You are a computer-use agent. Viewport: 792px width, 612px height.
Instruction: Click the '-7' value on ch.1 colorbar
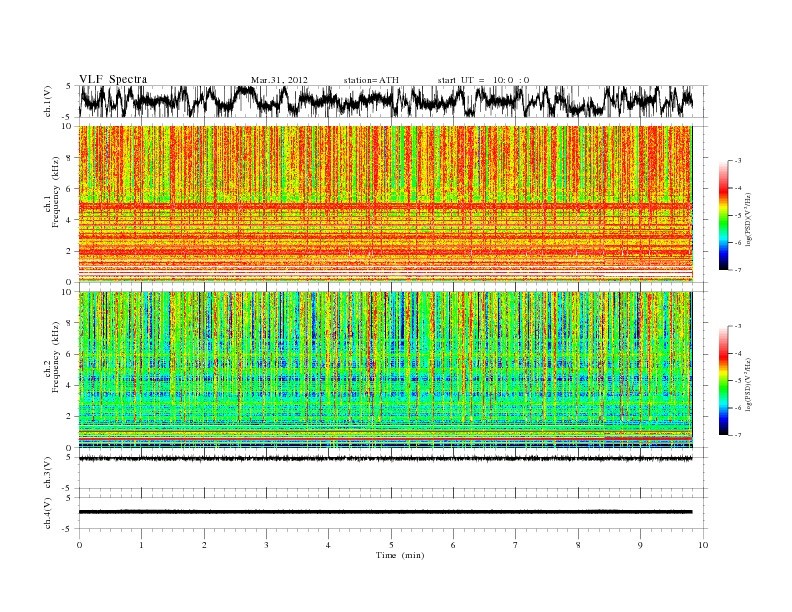pos(738,271)
